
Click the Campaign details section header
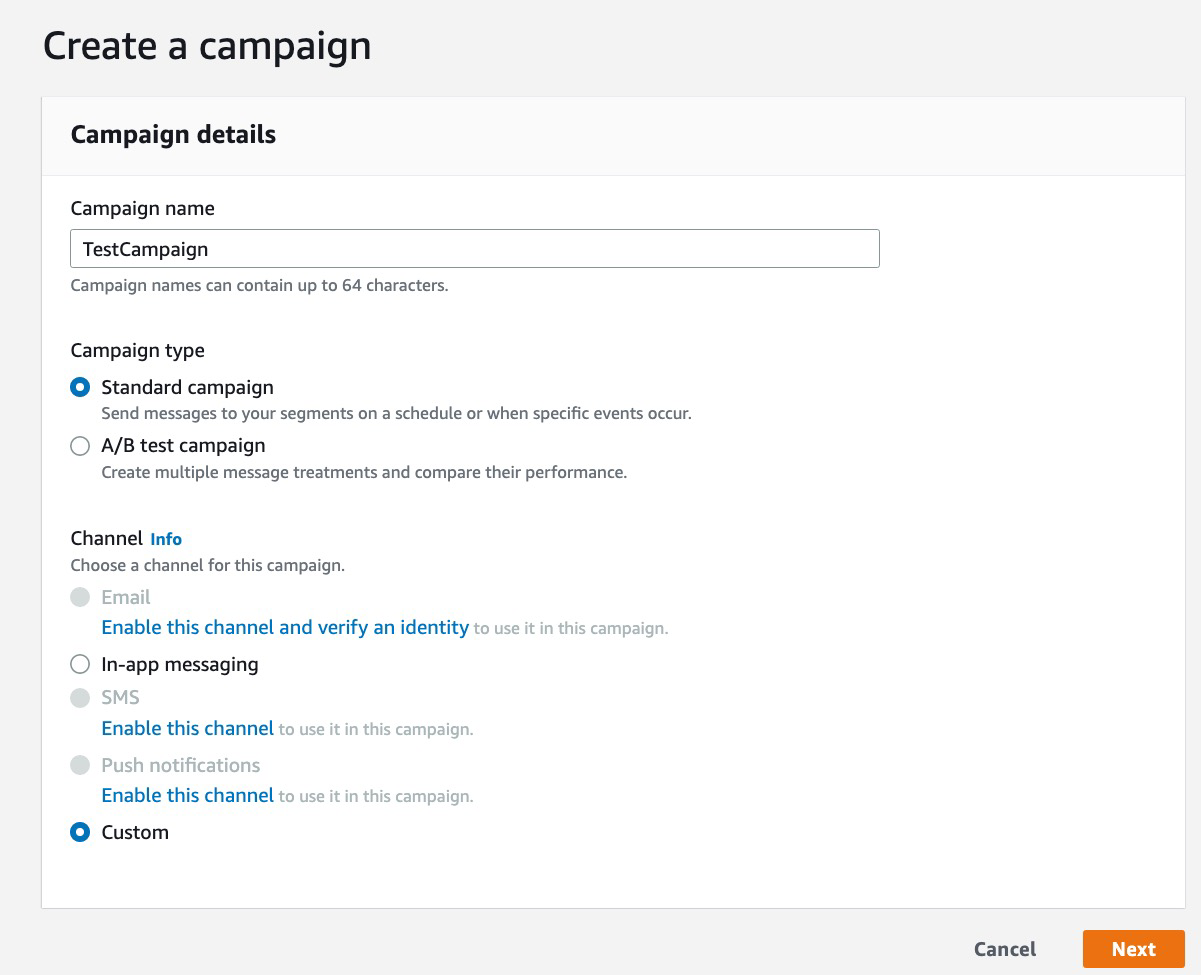pos(173,134)
